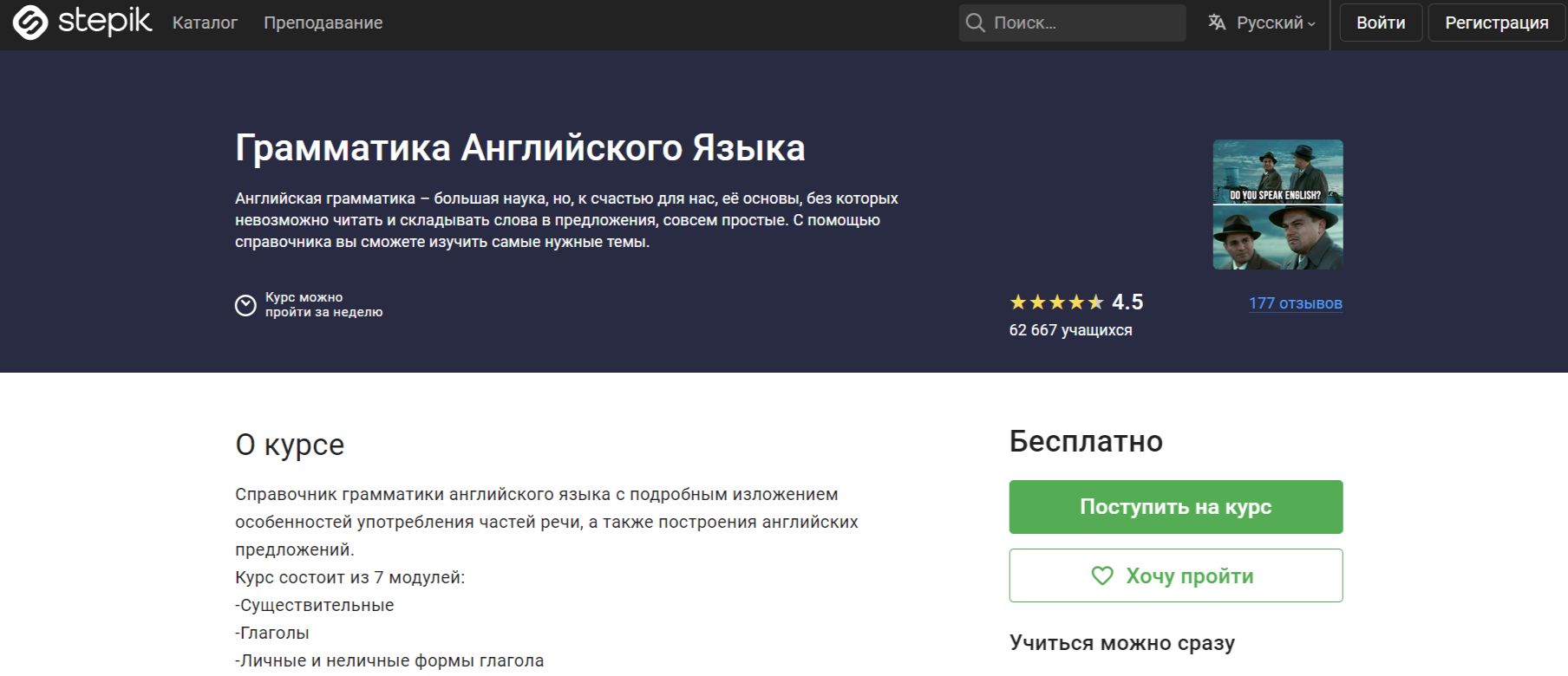Click the Бесплатно price label
The image size is (1568, 676).
pyautogui.click(x=1086, y=441)
